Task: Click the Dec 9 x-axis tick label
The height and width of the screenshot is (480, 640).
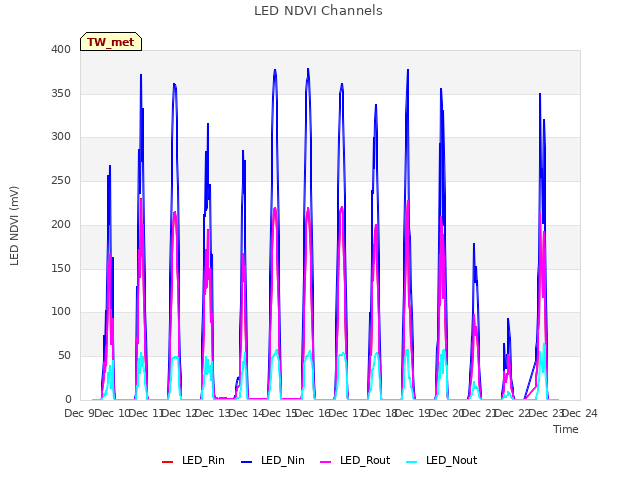Action: tap(79, 413)
